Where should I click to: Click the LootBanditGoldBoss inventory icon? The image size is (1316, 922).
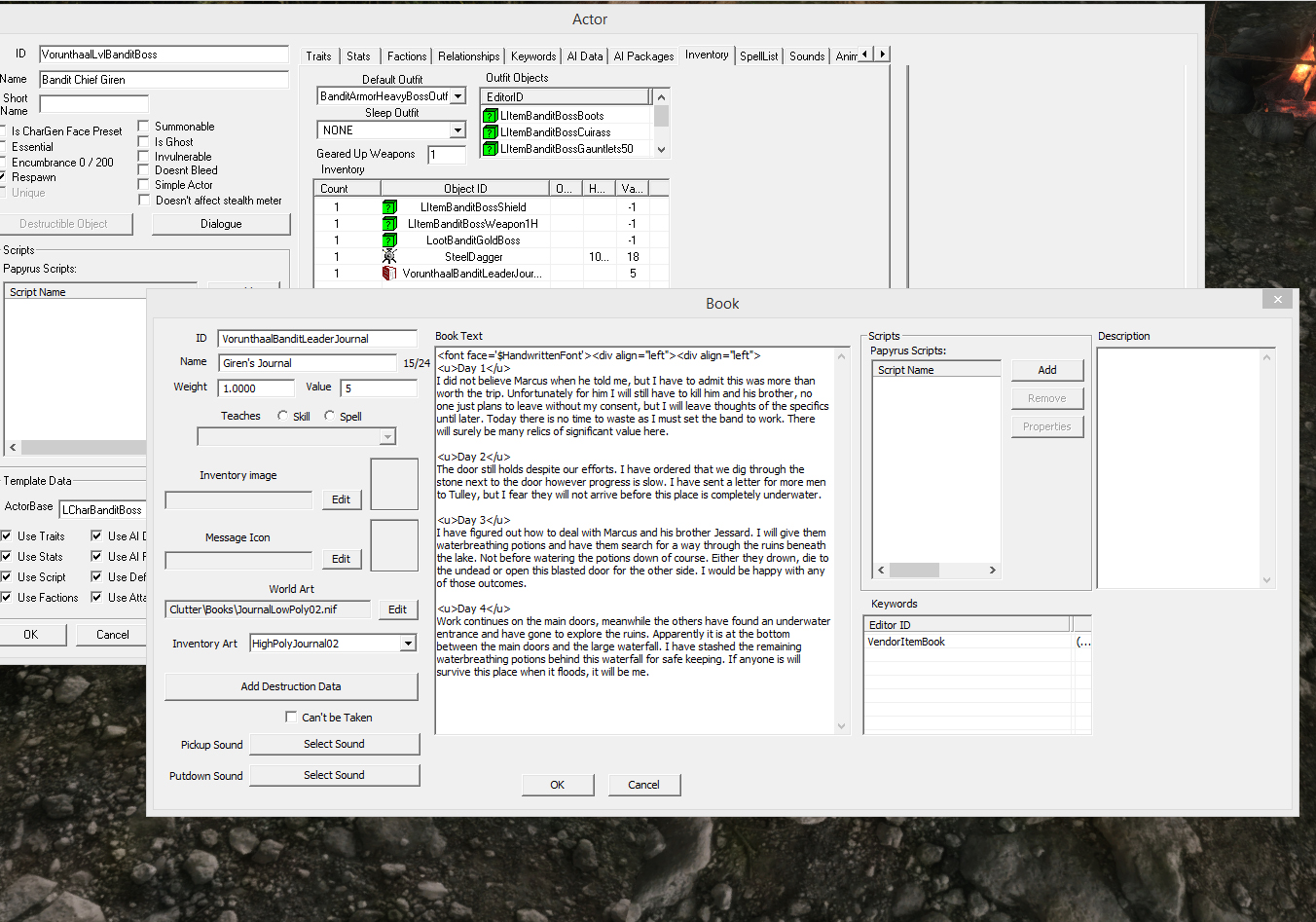[389, 240]
